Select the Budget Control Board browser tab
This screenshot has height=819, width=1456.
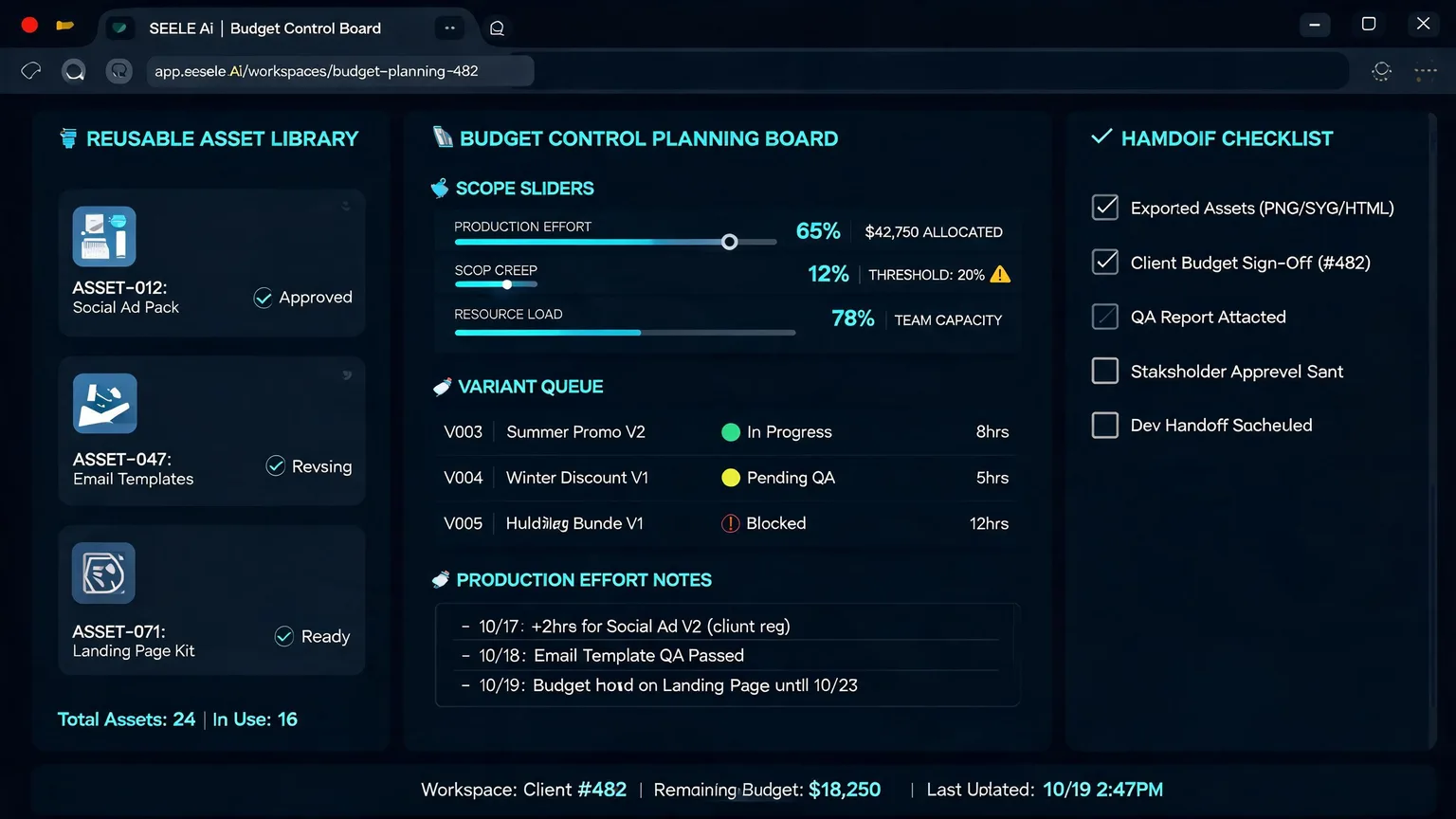[x=264, y=28]
